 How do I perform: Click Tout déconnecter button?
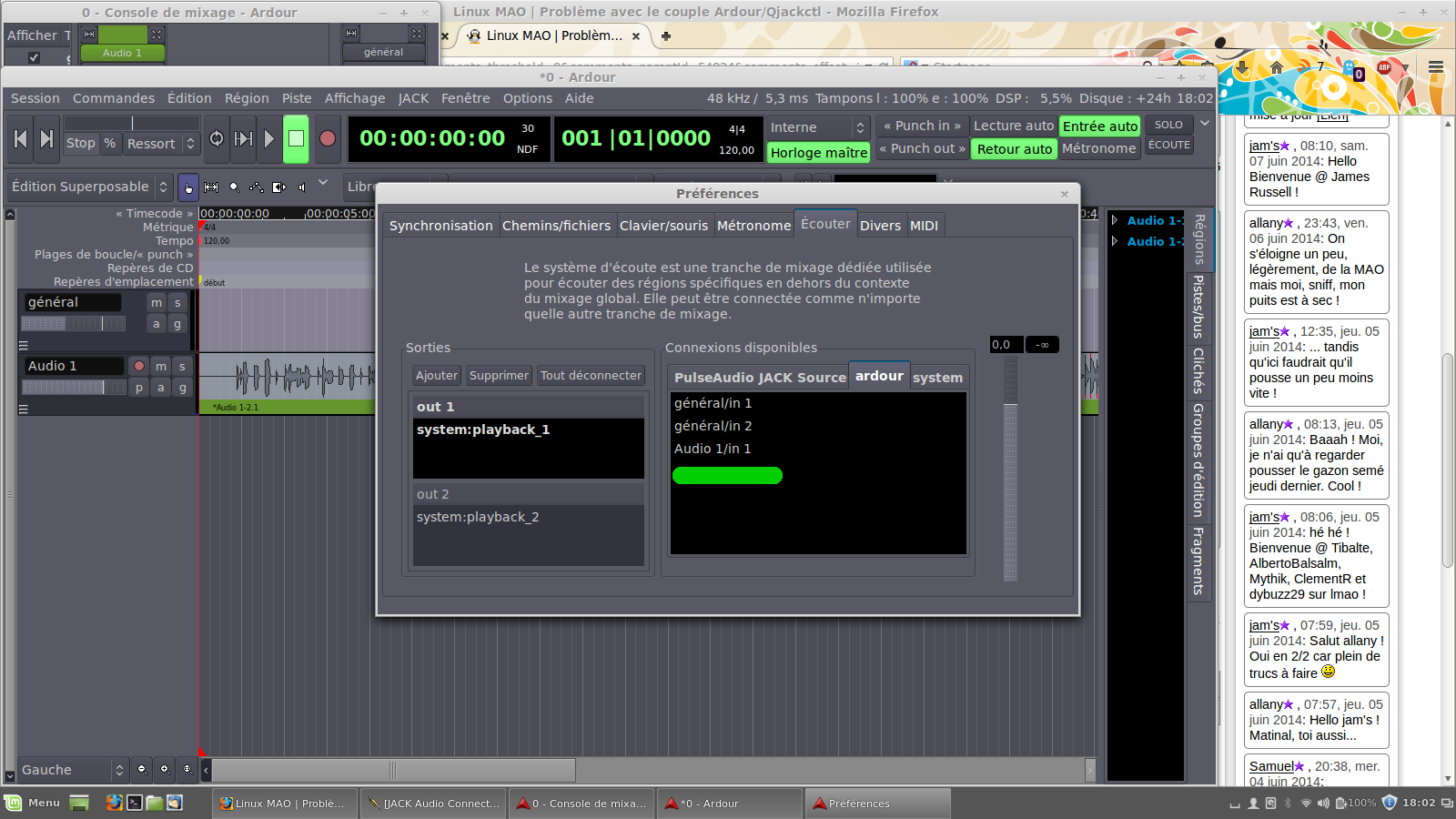(591, 375)
